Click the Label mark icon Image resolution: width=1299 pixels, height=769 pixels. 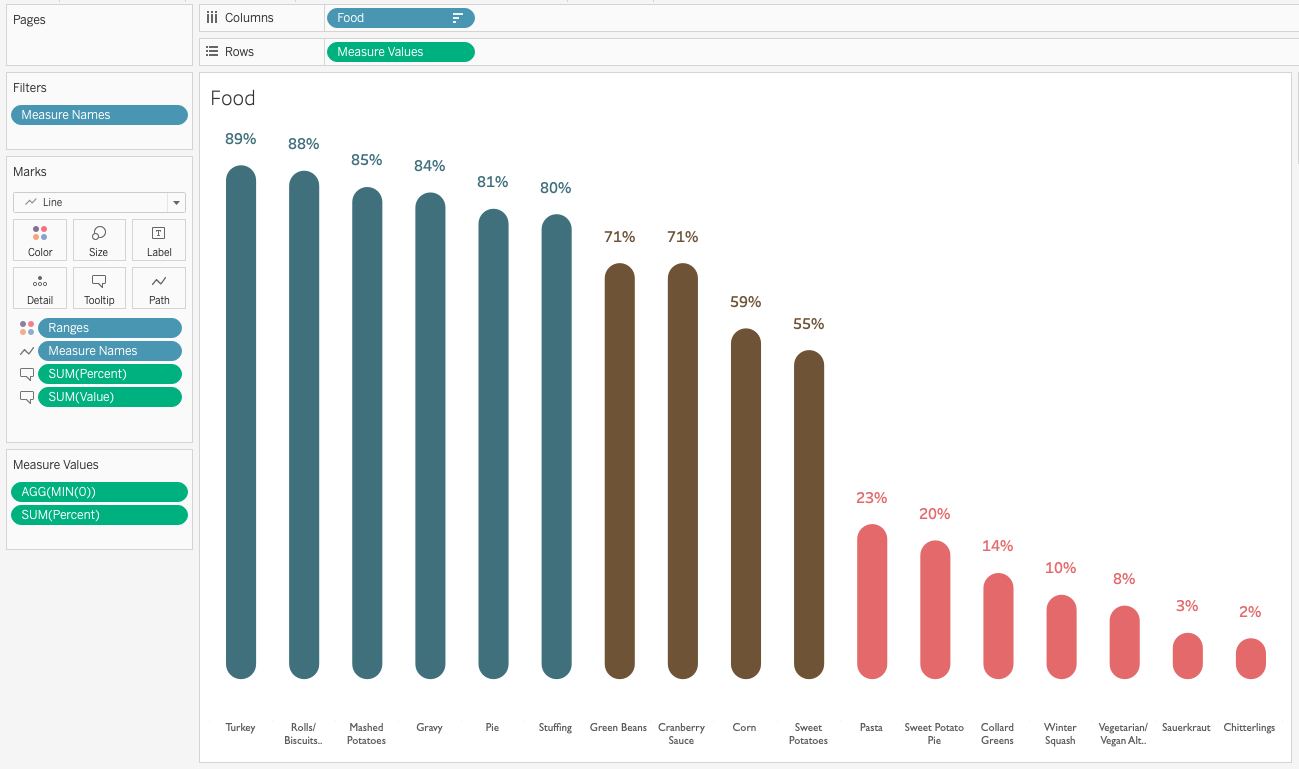tap(158, 239)
